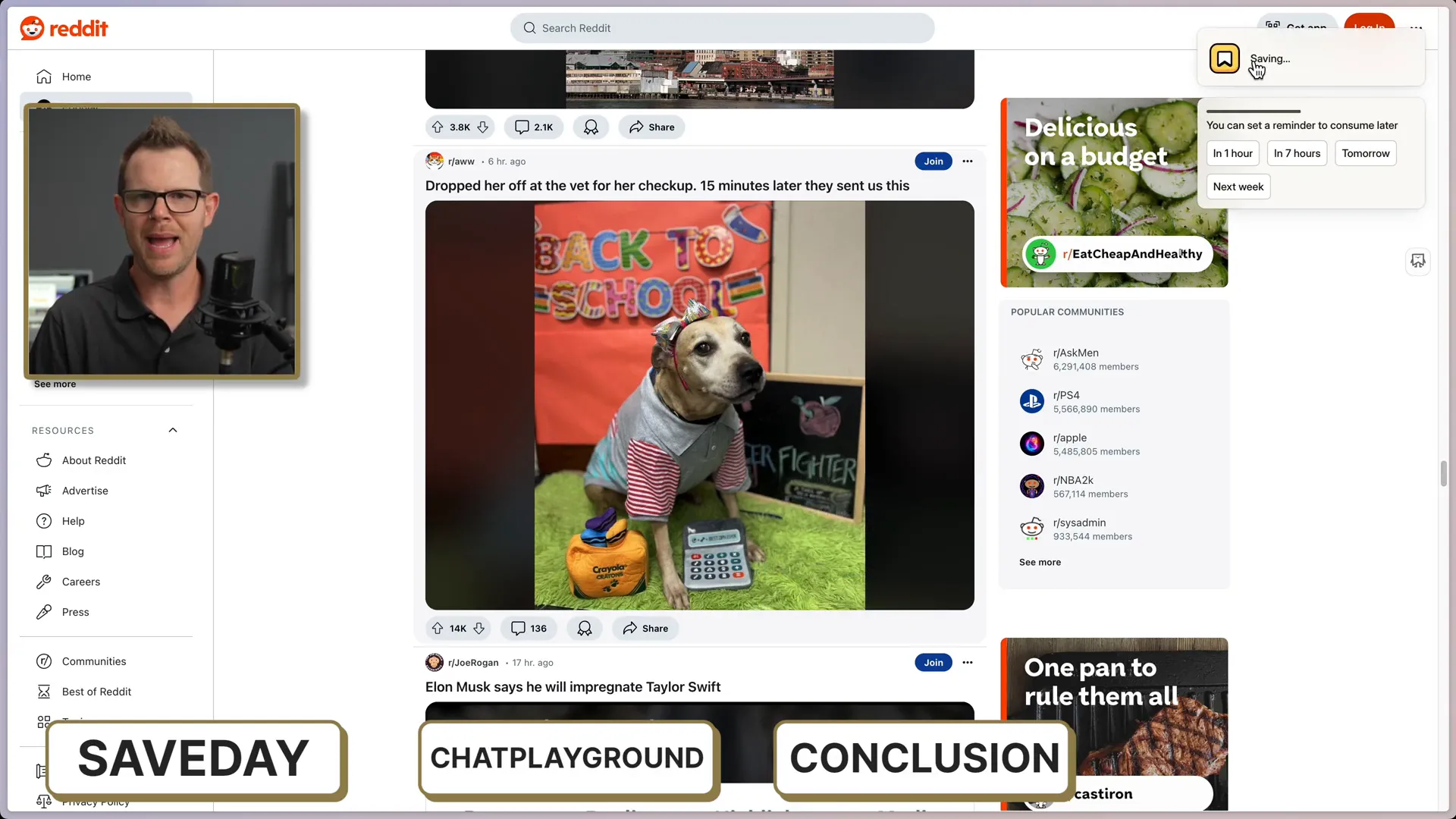1456x819 pixels.
Task: Click the SaveDay bookmark icon
Action: point(1224,58)
